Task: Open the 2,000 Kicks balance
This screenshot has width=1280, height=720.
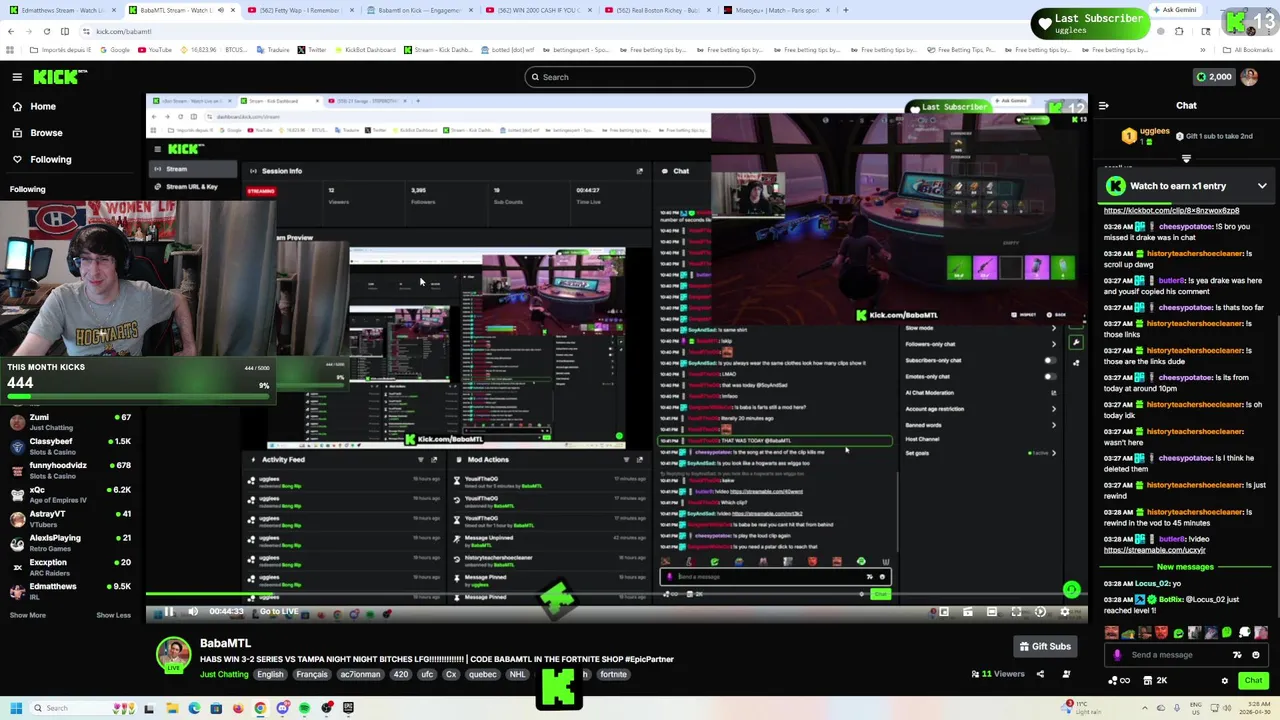Action: 1214,77
